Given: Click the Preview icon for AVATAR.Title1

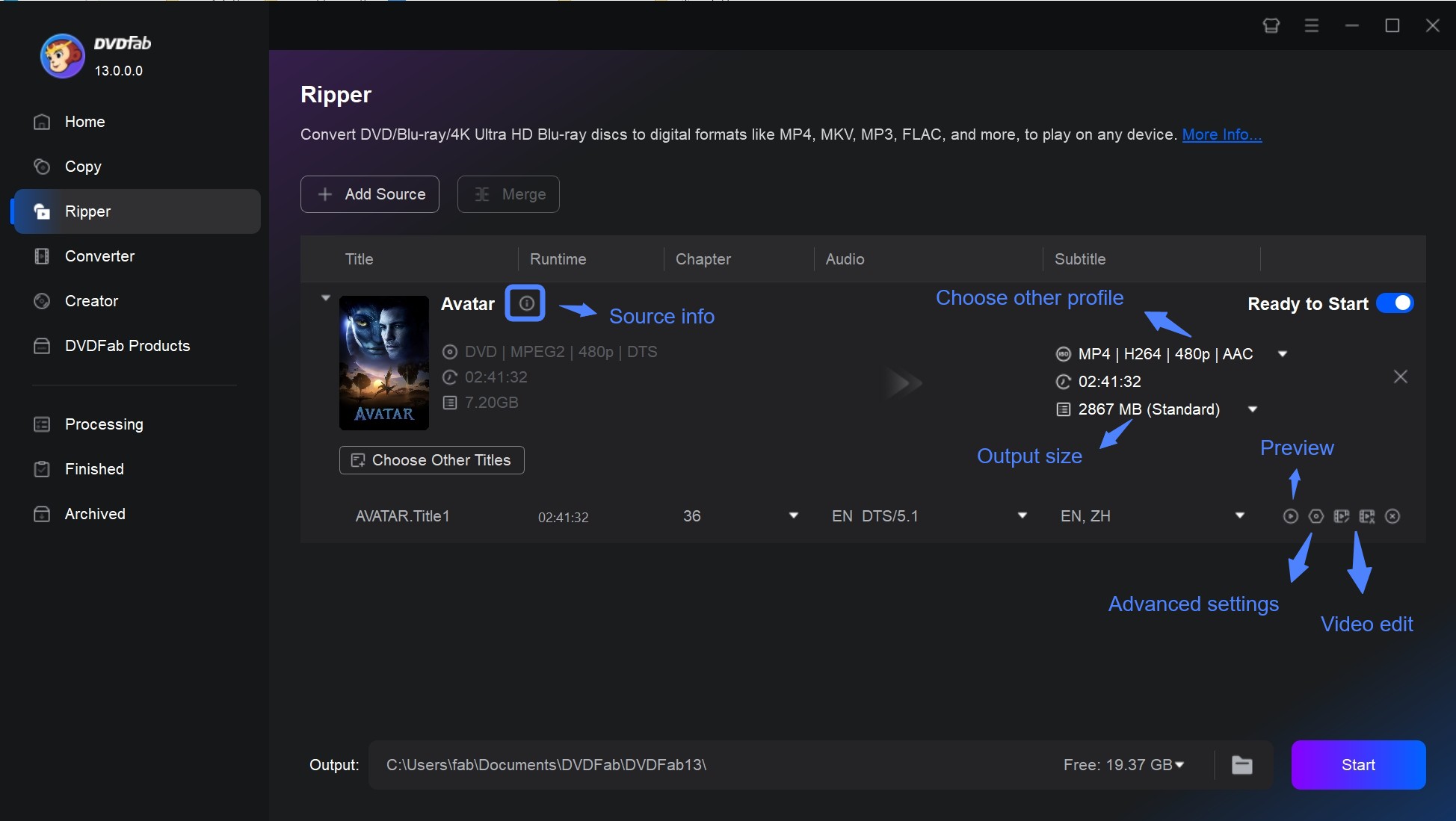Looking at the screenshot, I should pyautogui.click(x=1289, y=516).
